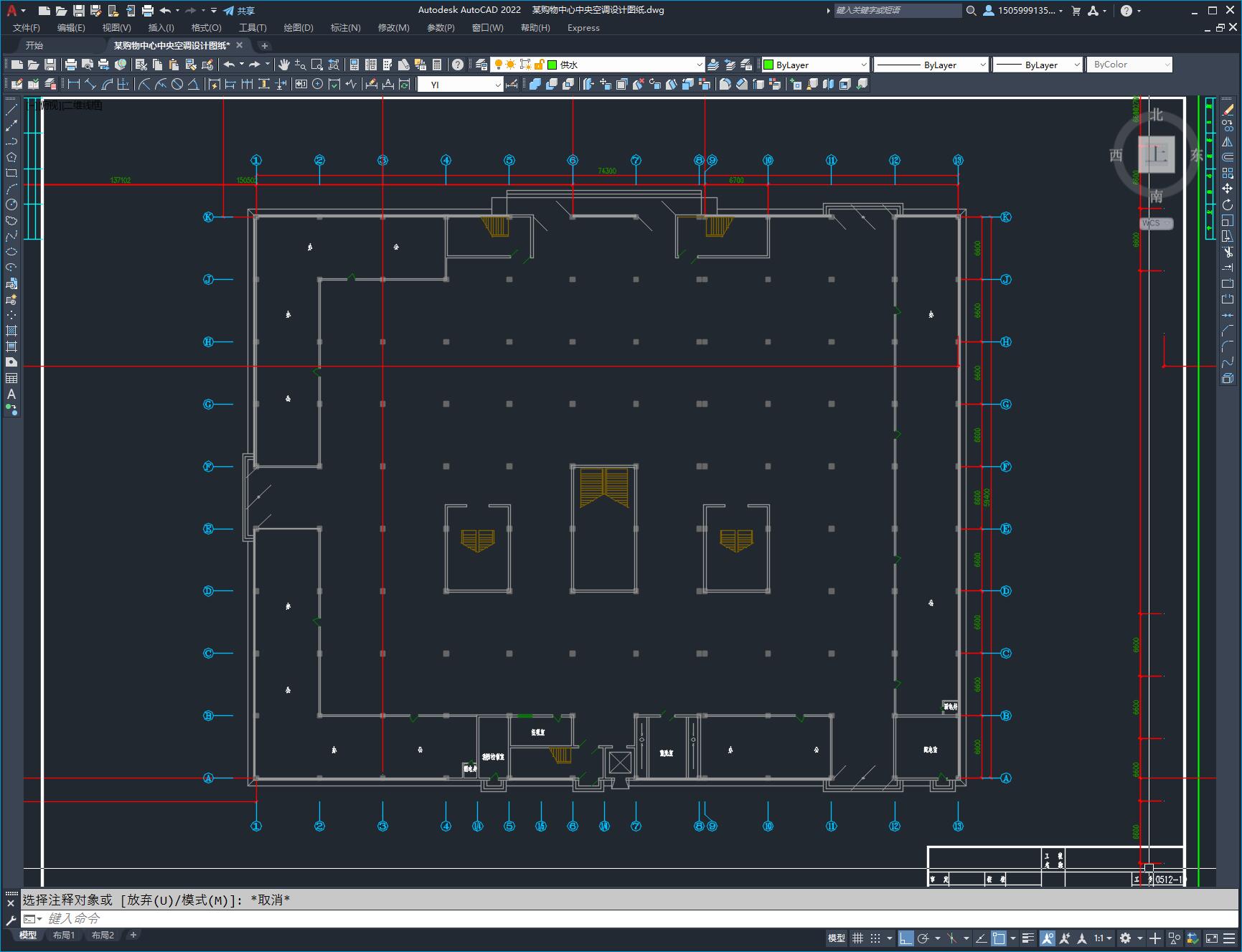Toggle object snap in status bar
Image resolution: width=1242 pixels, height=952 pixels.
(998, 938)
